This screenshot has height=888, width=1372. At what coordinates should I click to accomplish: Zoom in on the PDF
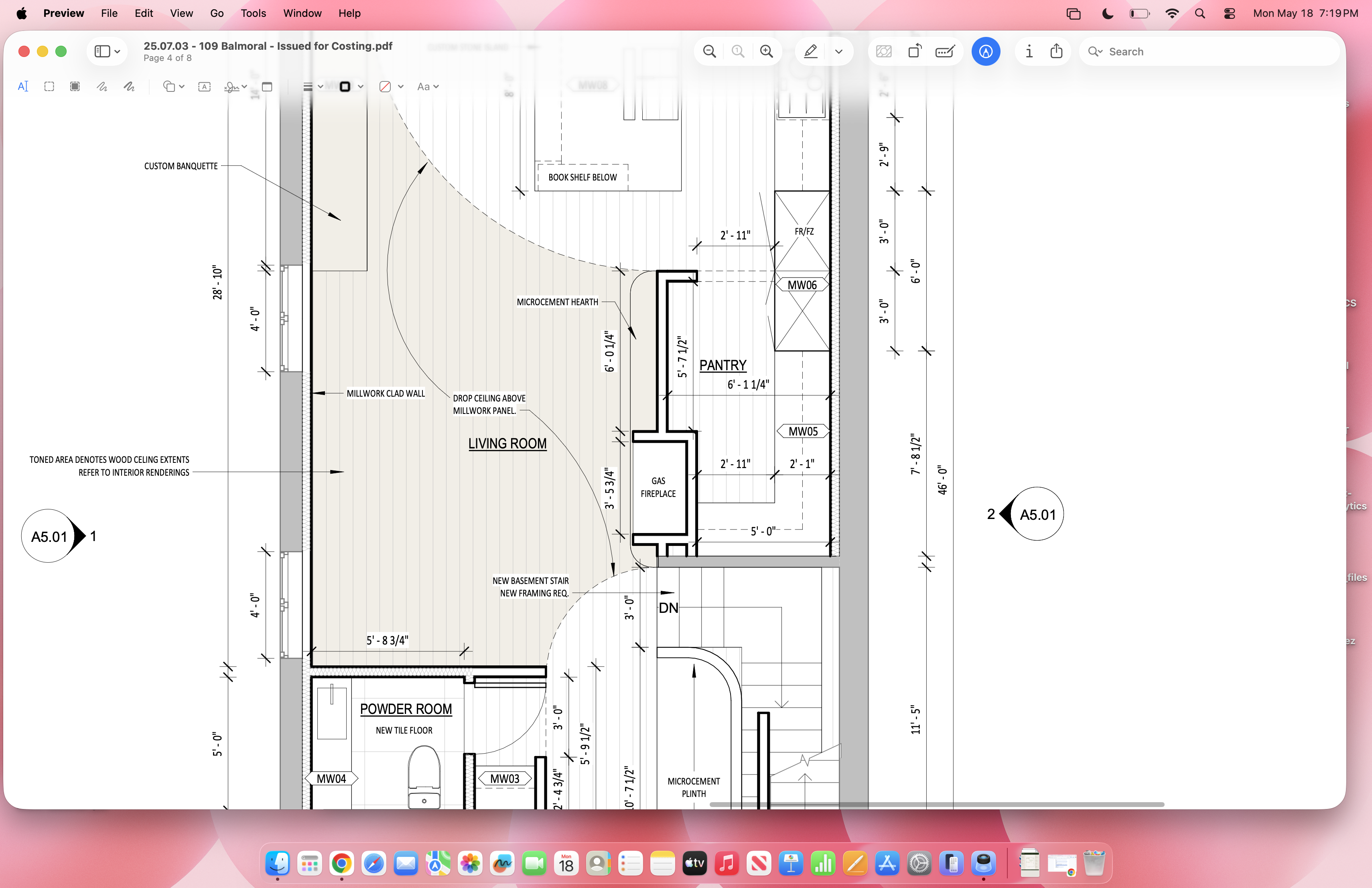point(766,51)
